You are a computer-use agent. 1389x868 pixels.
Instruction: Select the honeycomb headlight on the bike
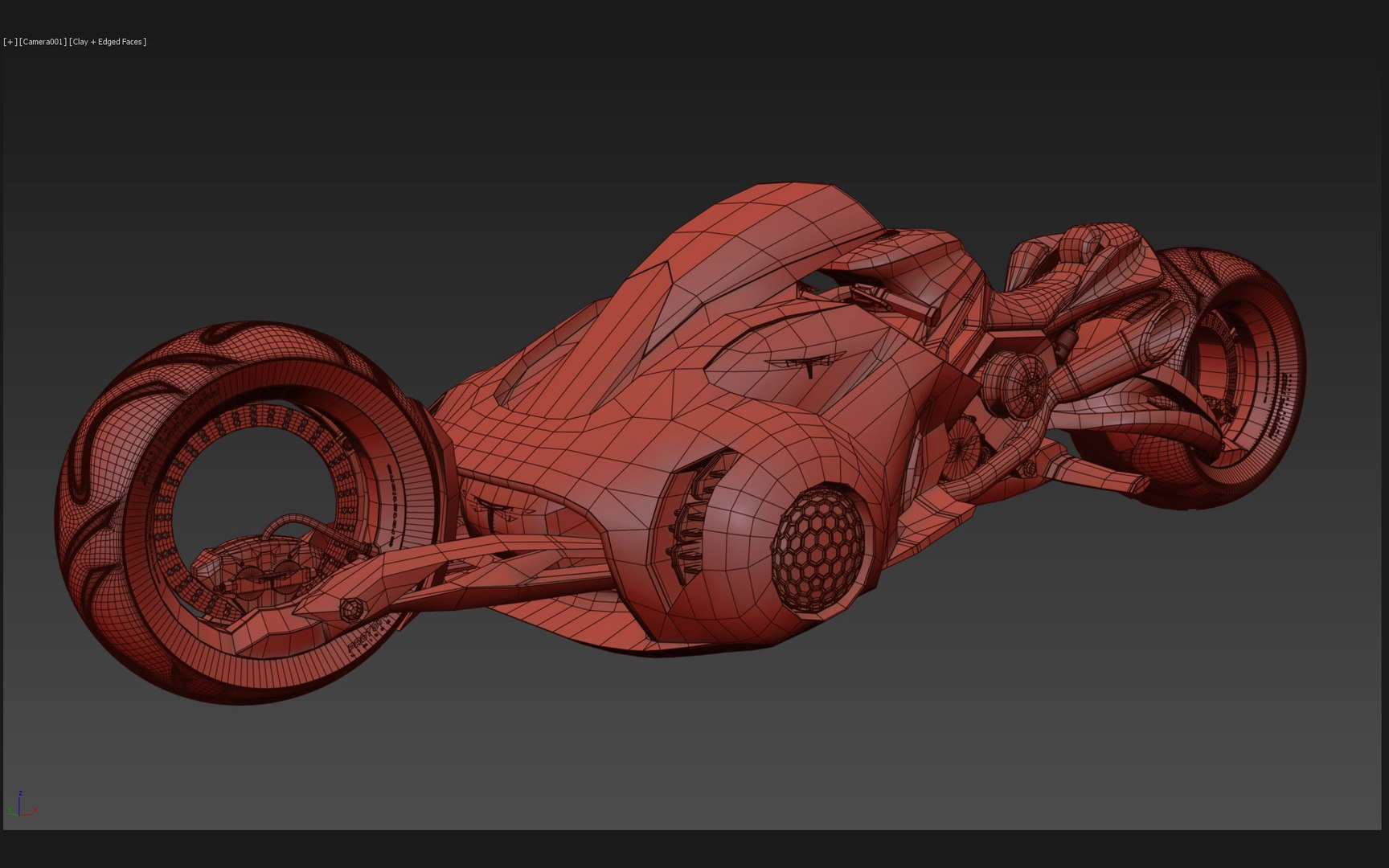[x=818, y=548]
